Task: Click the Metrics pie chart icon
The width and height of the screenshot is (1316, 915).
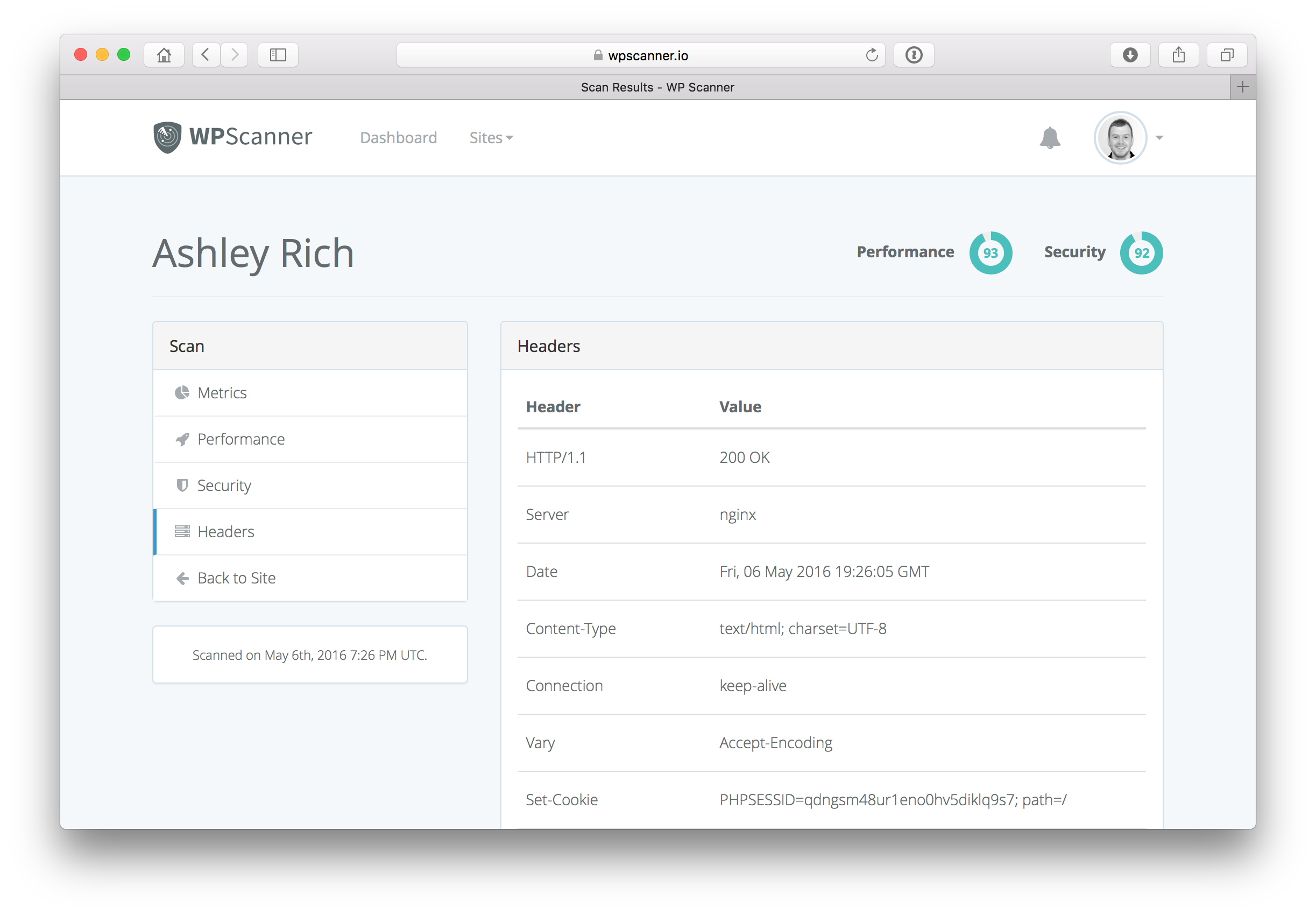Action: (x=182, y=393)
